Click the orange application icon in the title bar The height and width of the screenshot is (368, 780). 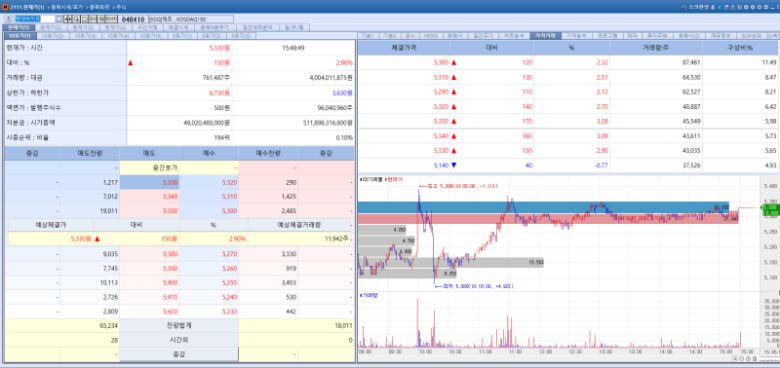5,7
